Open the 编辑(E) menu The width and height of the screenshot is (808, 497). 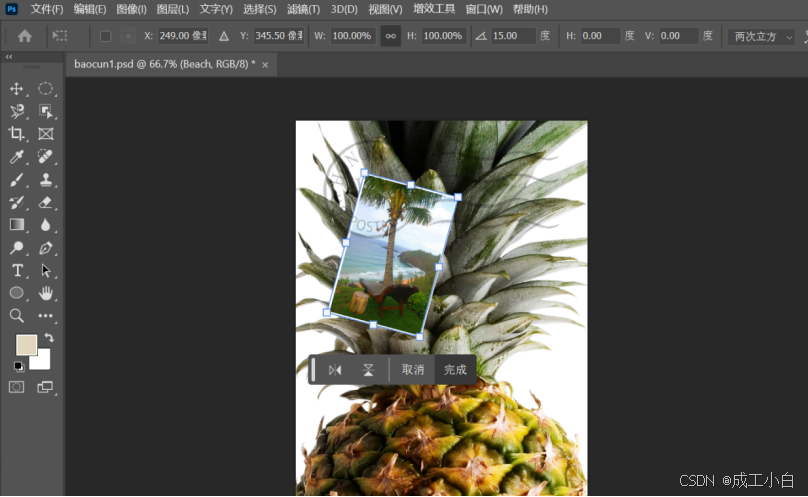tap(90, 9)
